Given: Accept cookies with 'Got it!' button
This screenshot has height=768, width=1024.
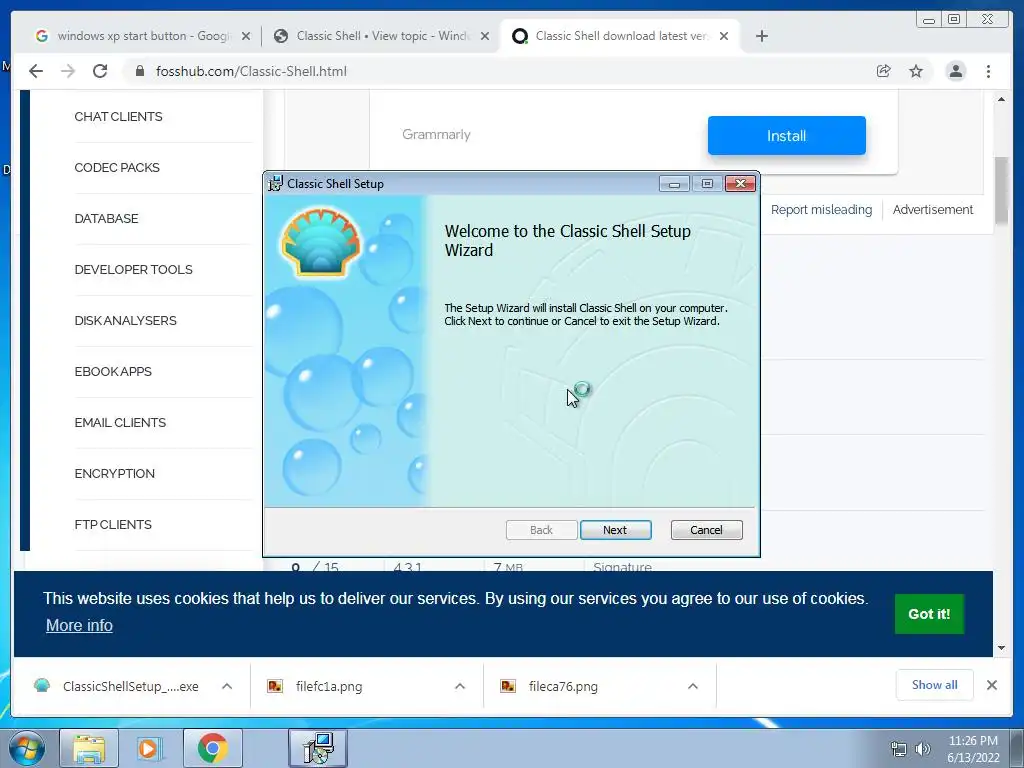Looking at the screenshot, I should [929, 614].
